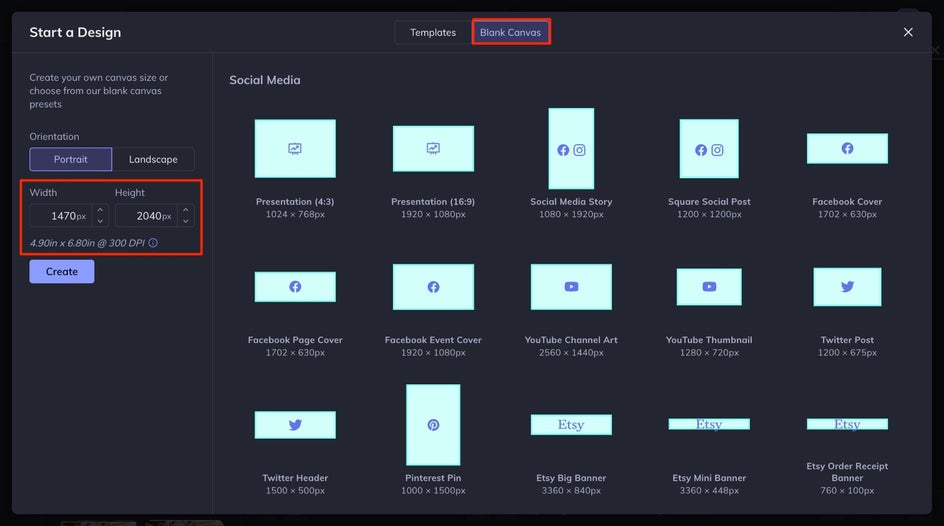This screenshot has height=526, width=944.
Task: Click the Height input field
Action: click(146, 215)
